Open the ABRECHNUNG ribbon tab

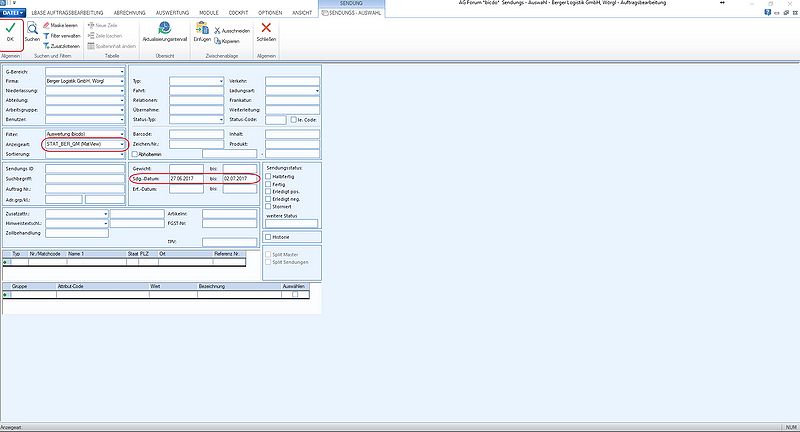(130, 13)
